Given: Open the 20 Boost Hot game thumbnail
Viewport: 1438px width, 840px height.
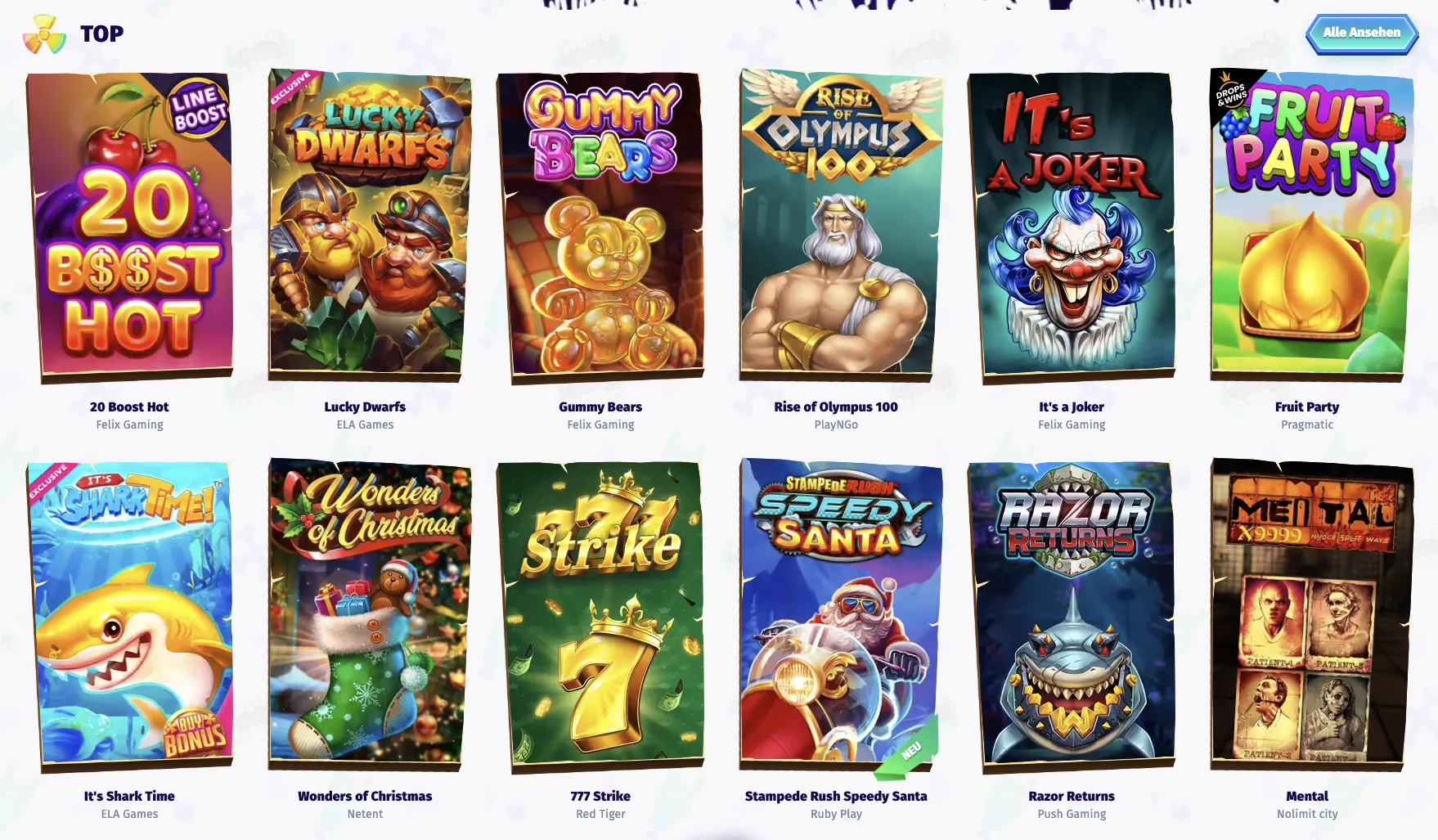Looking at the screenshot, I should click(129, 227).
